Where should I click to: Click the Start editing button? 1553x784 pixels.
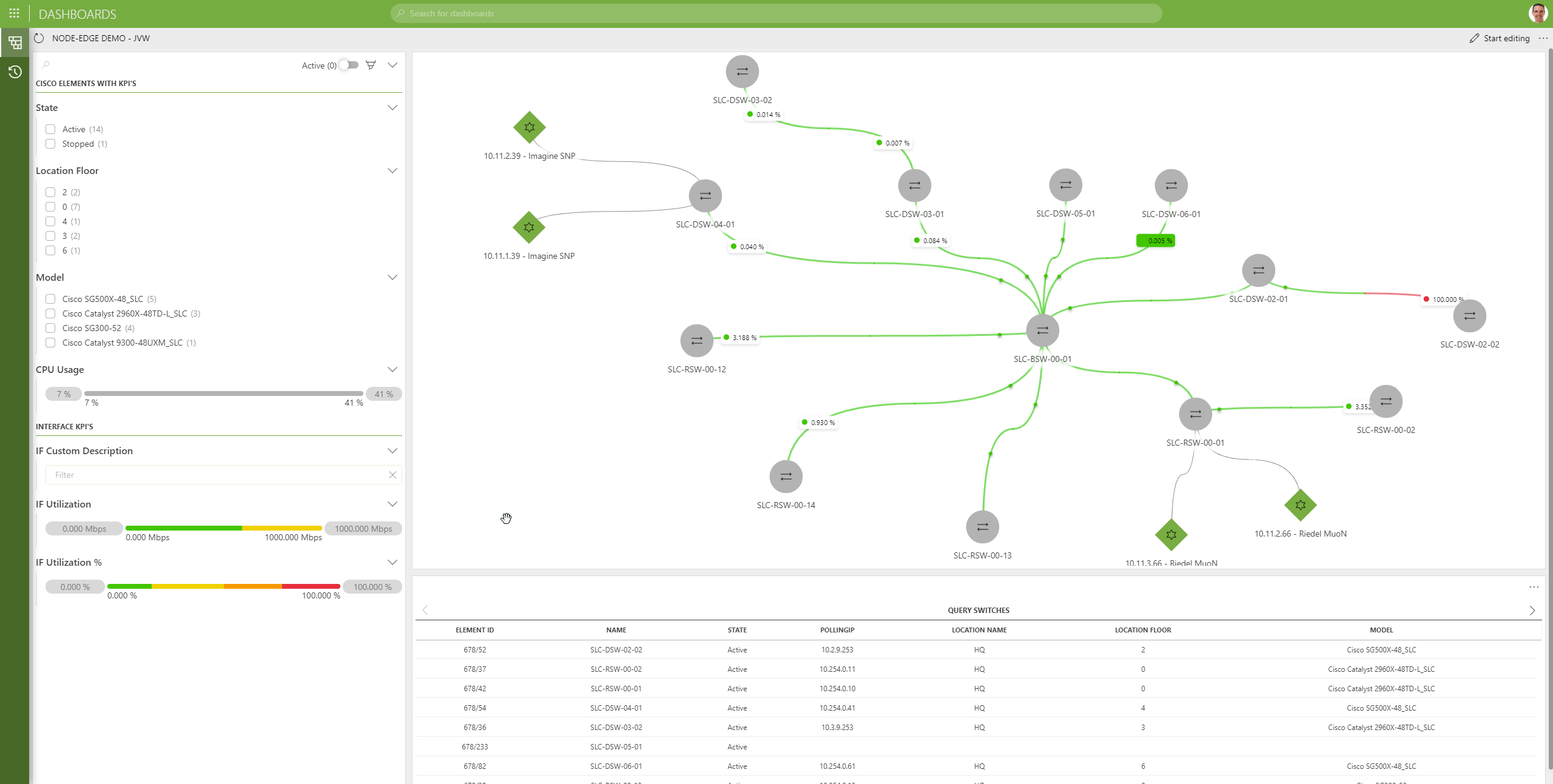point(1499,38)
